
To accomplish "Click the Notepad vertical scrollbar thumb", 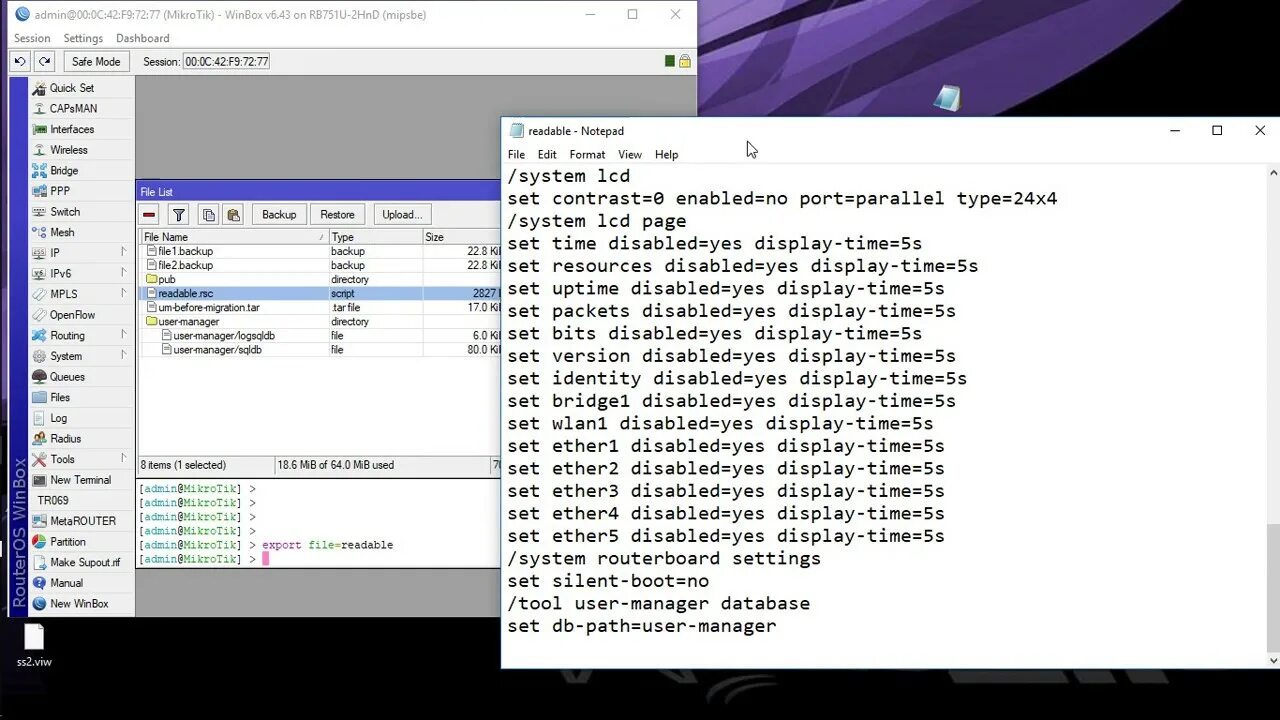I will tap(1273, 587).
